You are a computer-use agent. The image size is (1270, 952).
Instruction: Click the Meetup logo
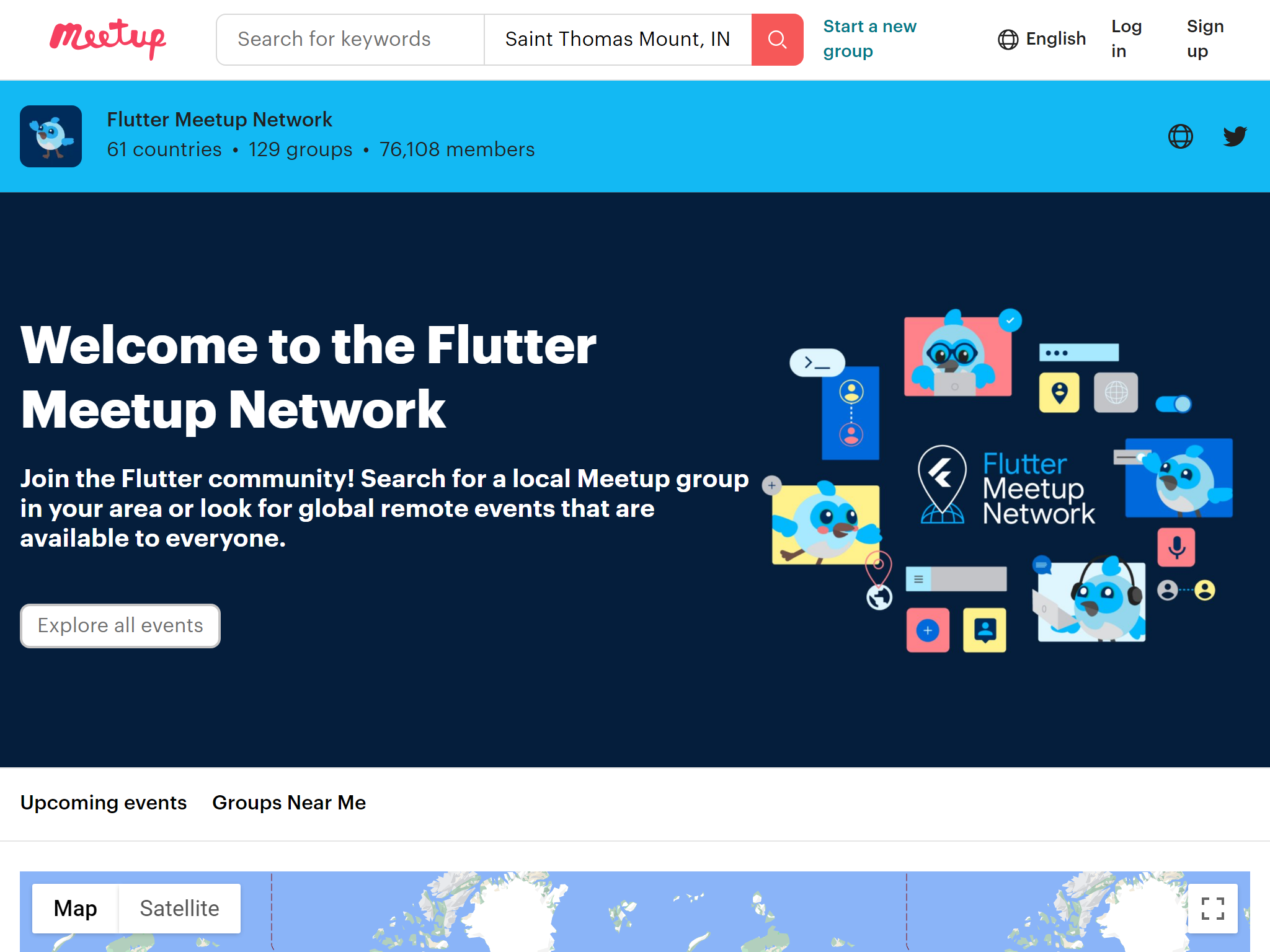tap(108, 39)
